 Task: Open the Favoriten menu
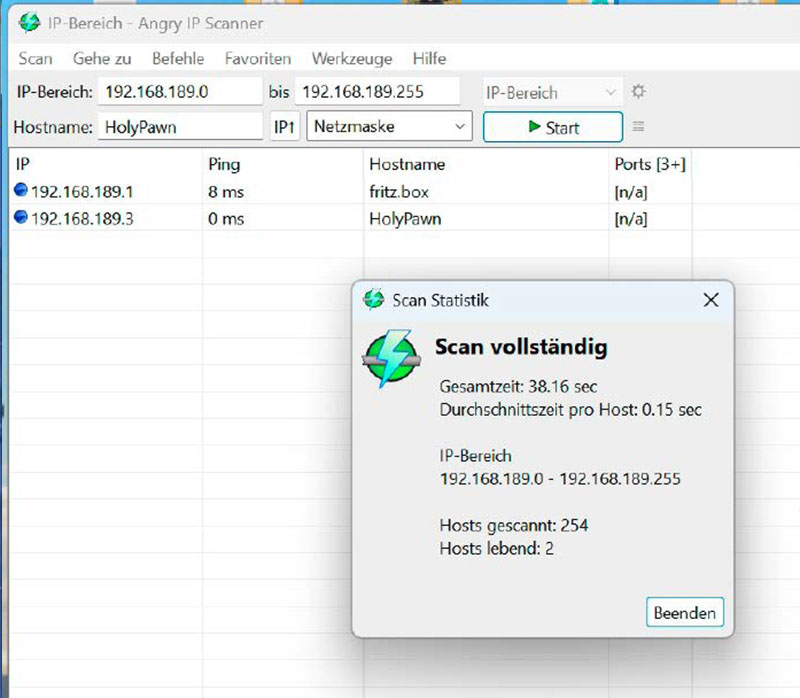[257, 59]
